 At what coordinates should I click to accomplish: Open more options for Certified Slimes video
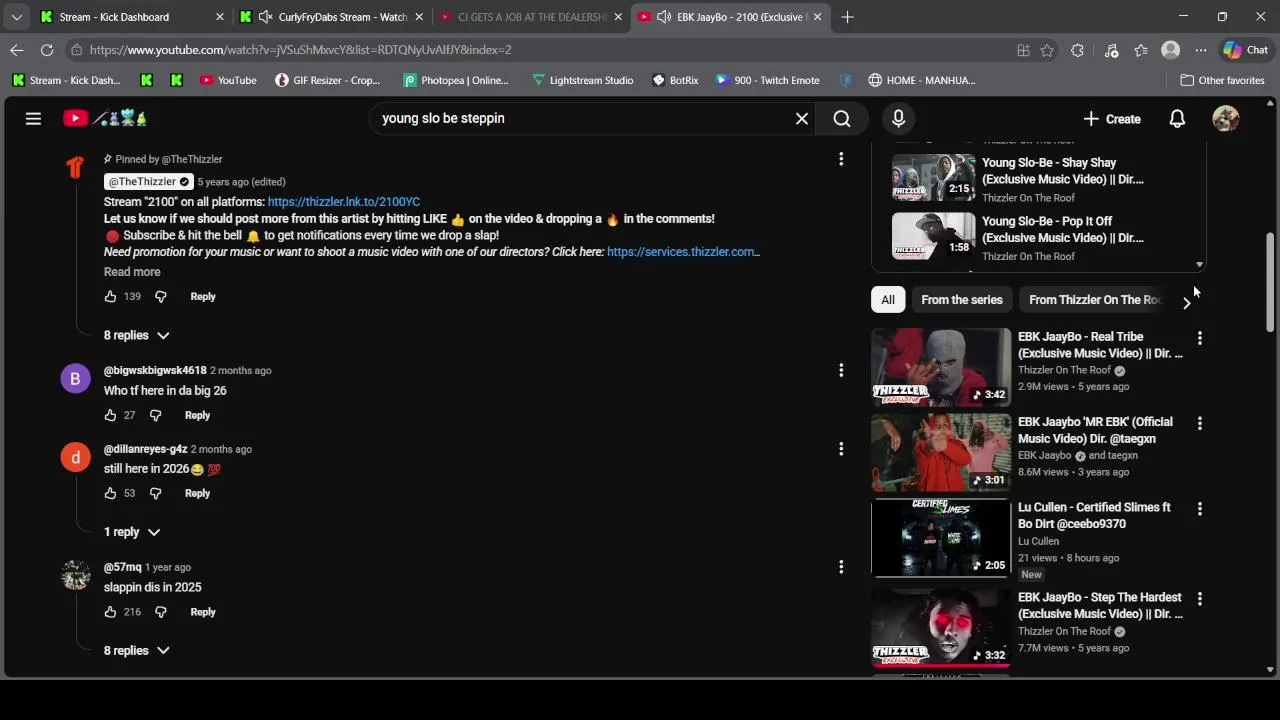coord(1200,509)
